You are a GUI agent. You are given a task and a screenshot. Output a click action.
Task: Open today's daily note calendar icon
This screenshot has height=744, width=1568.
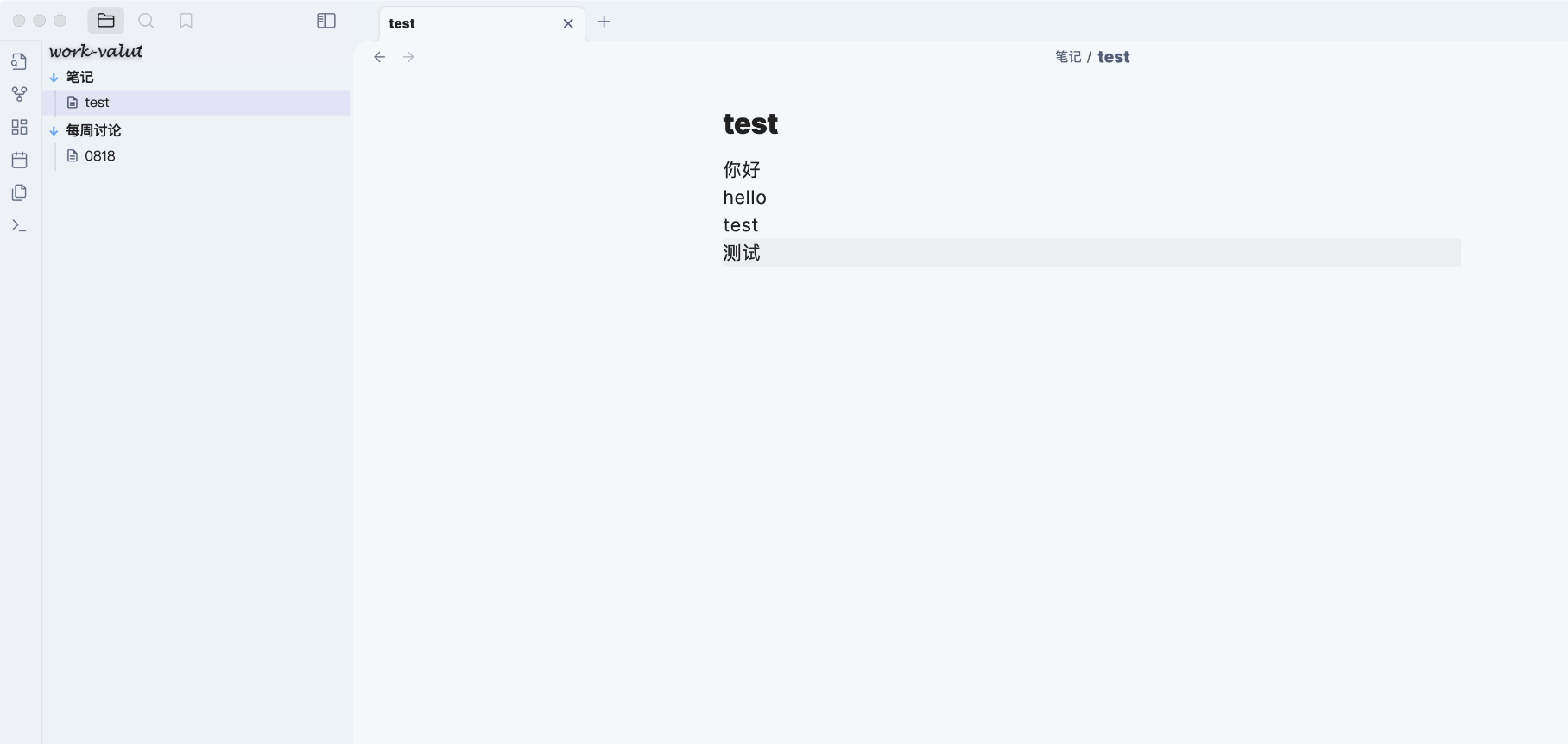click(x=19, y=160)
